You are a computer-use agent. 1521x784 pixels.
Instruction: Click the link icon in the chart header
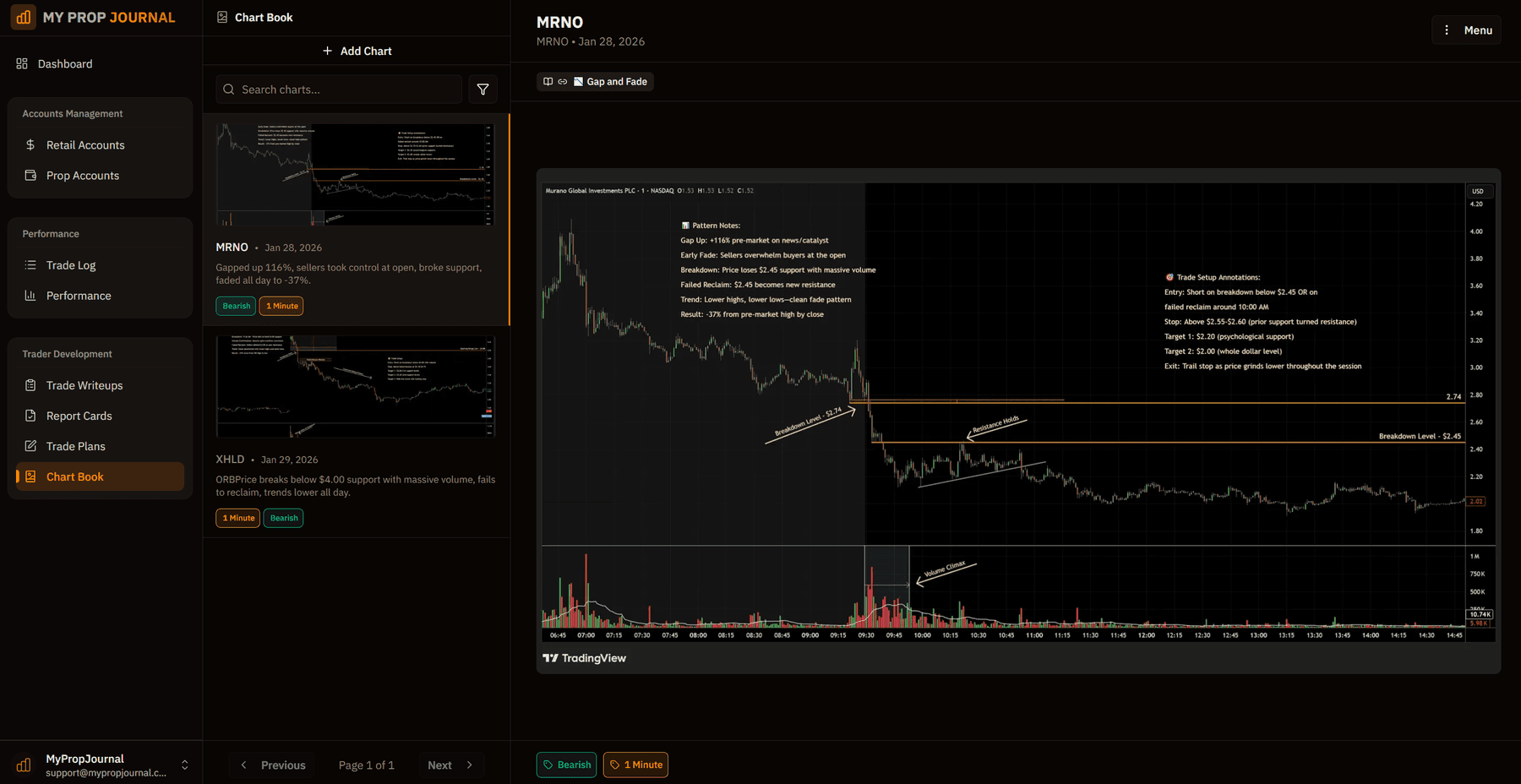tap(563, 81)
